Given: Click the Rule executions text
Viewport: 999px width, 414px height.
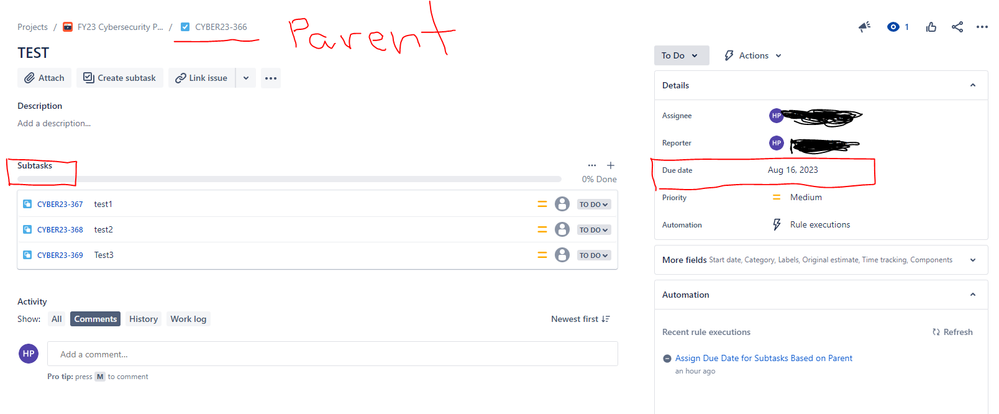Looking at the screenshot, I should [820, 225].
